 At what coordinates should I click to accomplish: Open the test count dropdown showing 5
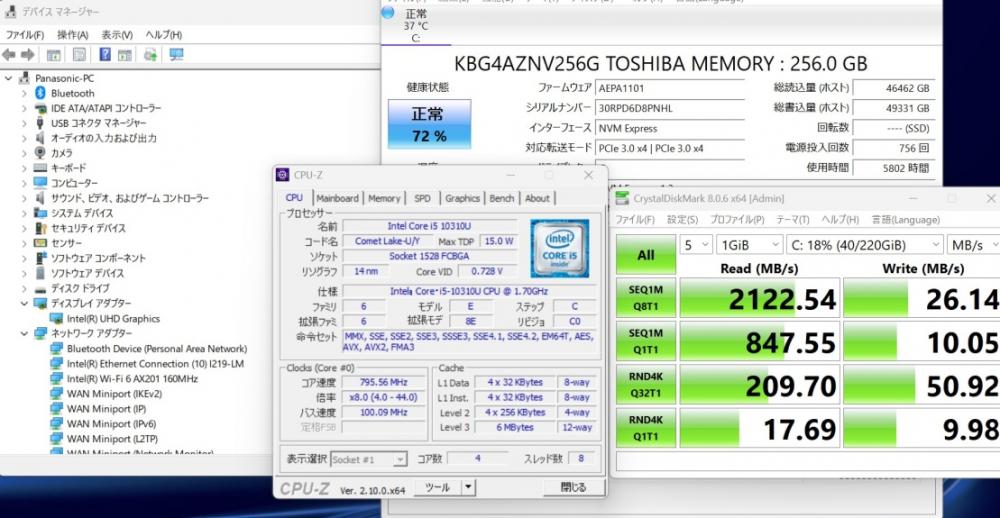pyautogui.click(x=696, y=244)
